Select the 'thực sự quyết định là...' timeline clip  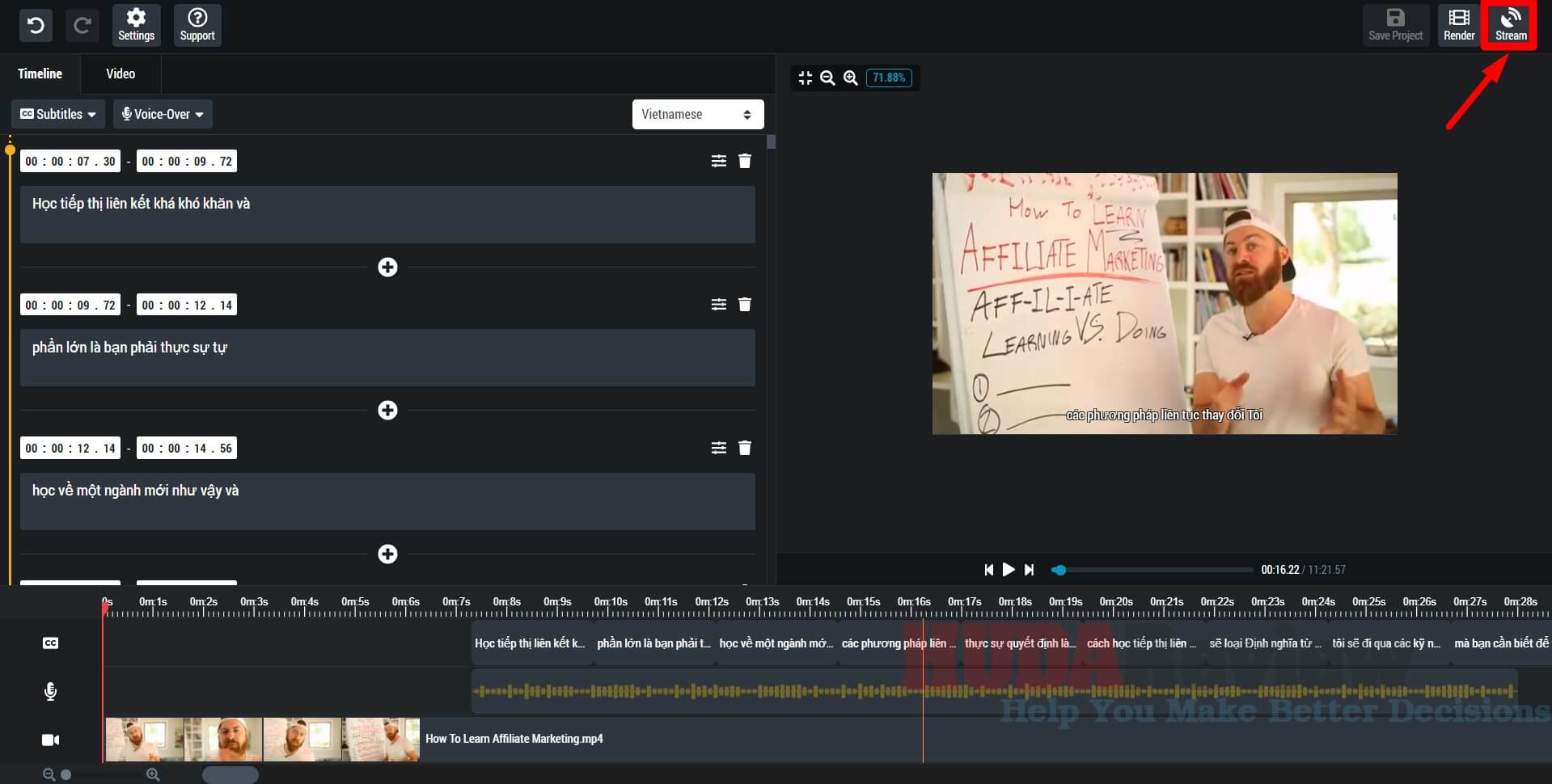coord(1021,643)
